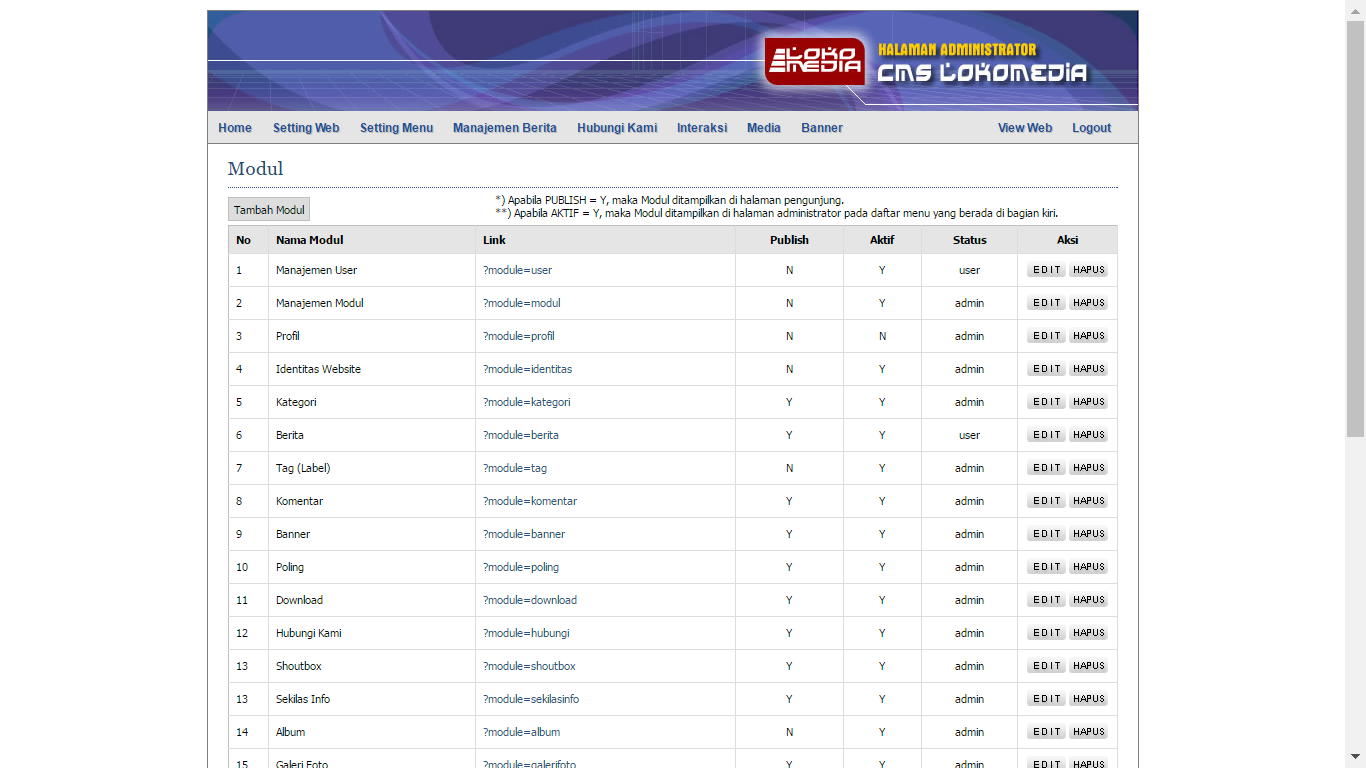Follow the ?module=identitas link
Image resolution: width=1366 pixels, height=768 pixels.
527,369
